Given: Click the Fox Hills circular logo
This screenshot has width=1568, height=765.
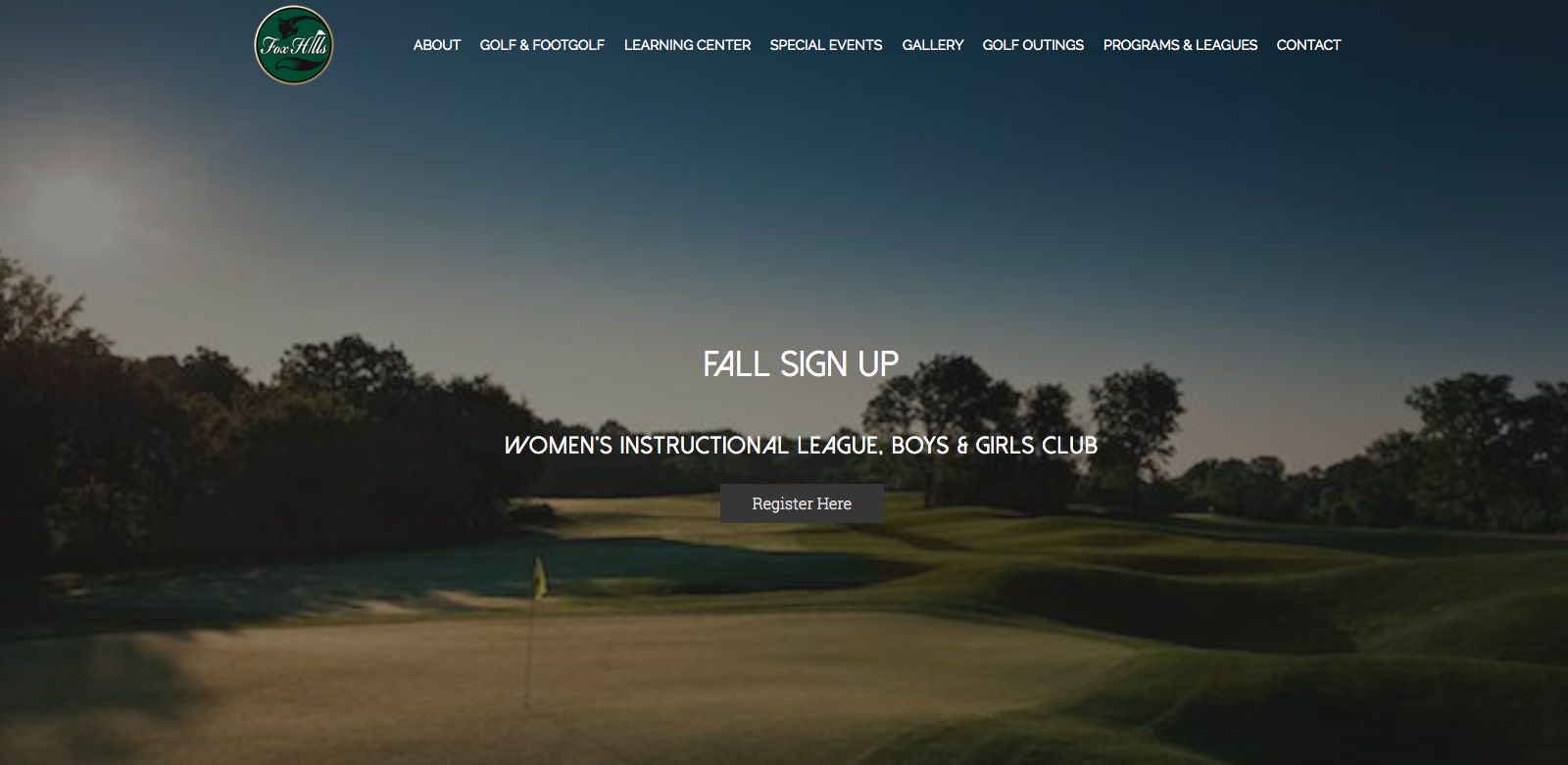Looking at the screenshot, I should pyautogui.click(x=294, y=45).
